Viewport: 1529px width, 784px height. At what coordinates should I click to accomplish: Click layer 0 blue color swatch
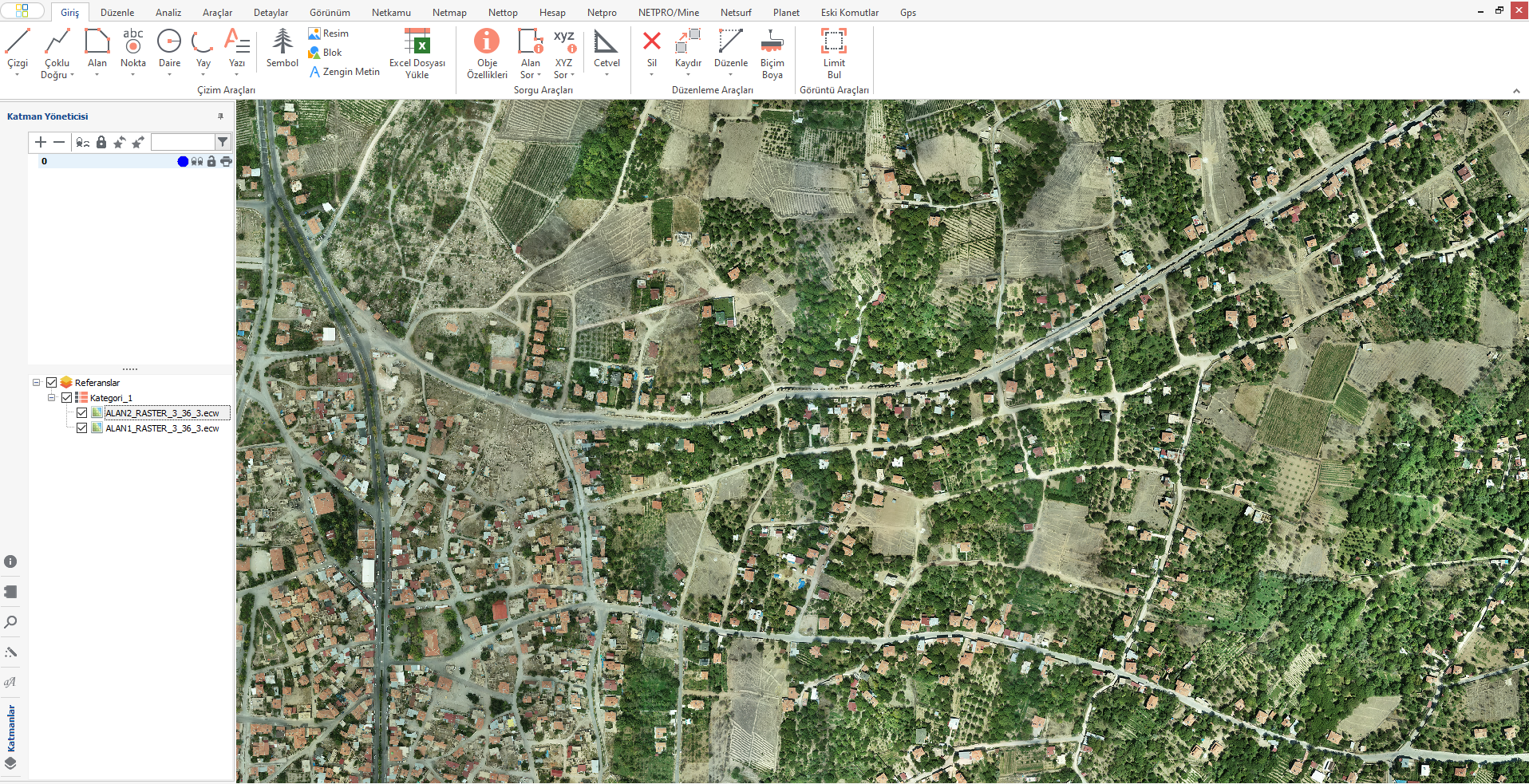click(x=183, y=162)
